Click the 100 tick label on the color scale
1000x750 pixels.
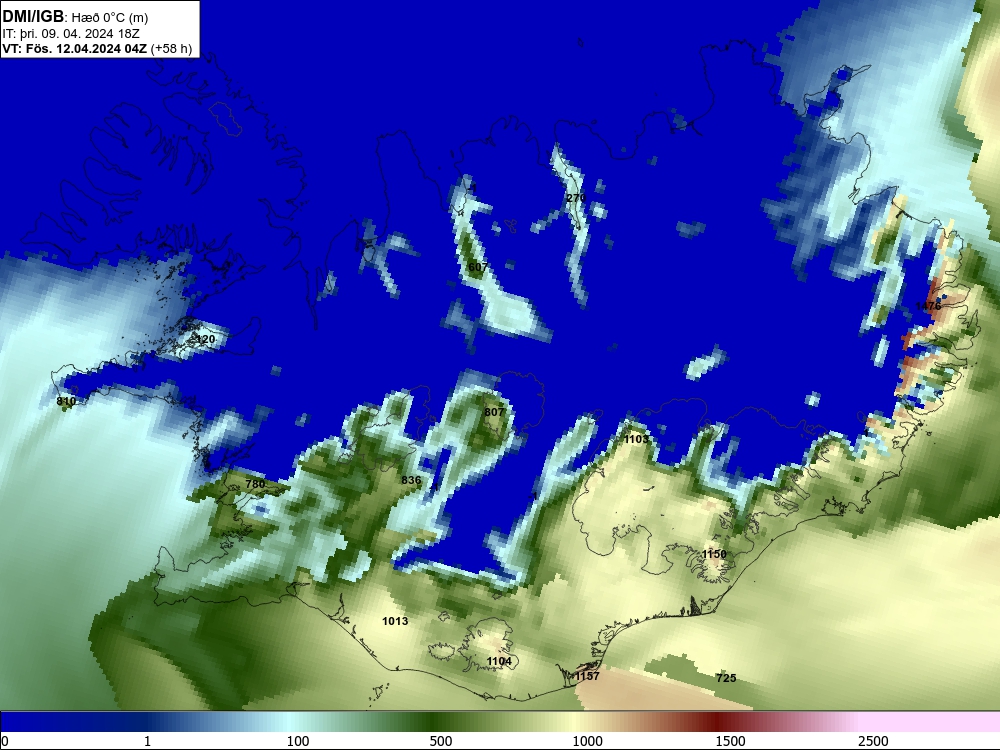pyautogui.click(x=298, y=741)
